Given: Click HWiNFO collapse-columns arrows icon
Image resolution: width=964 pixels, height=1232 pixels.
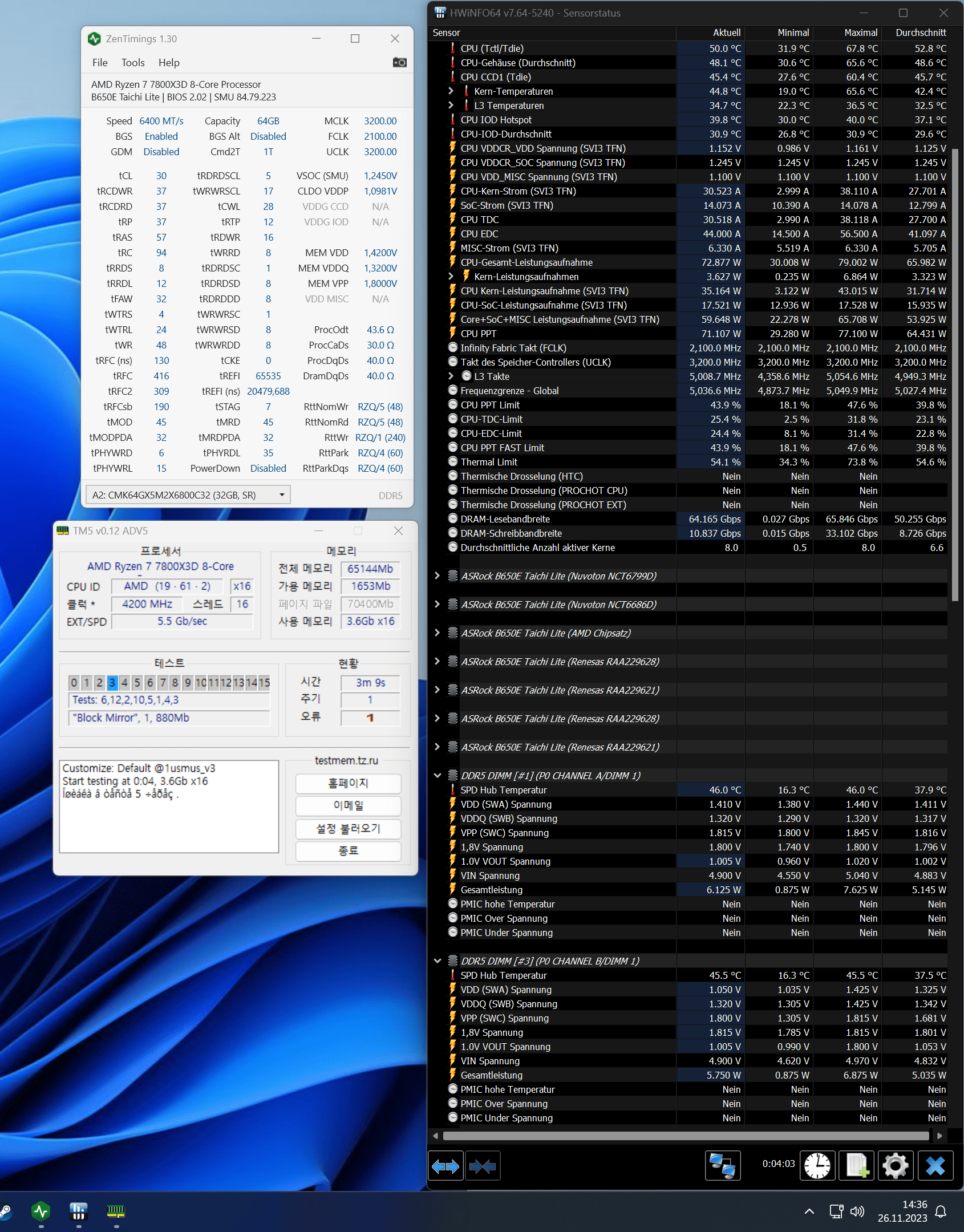Looking at the screenshot, I should coord(483,1166).
